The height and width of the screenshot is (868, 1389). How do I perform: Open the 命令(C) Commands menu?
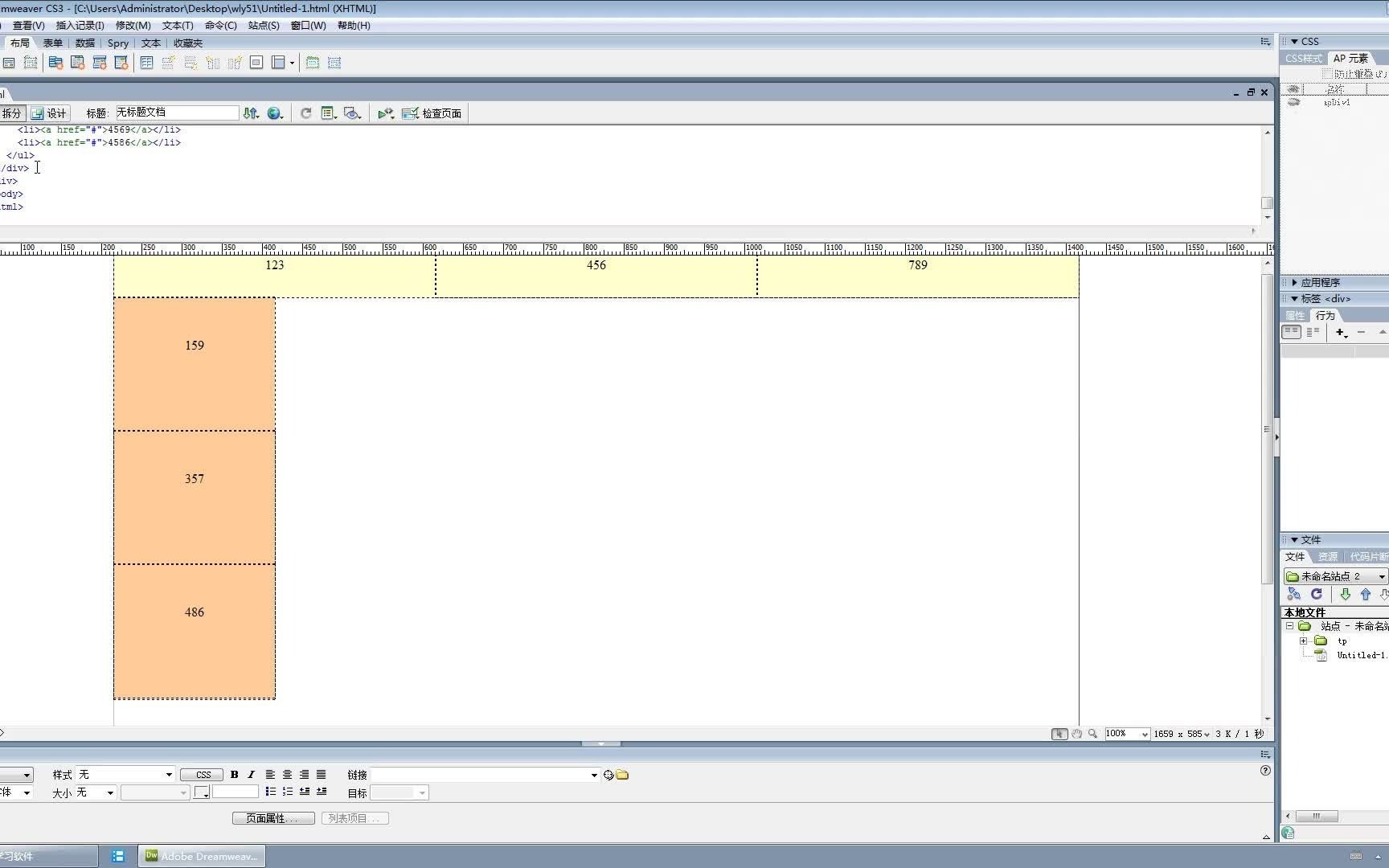pyautogui.click(x=221, y=25)
